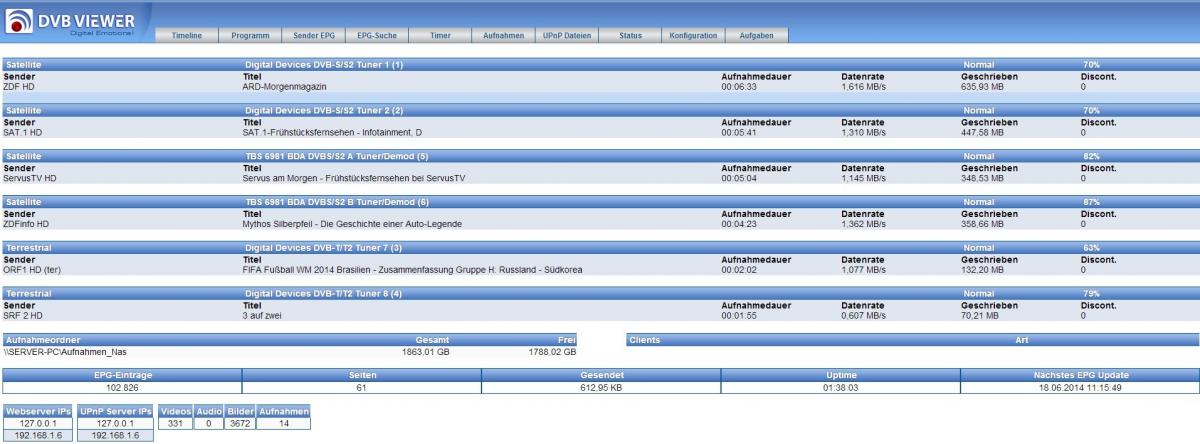Click the 612,95 KB sent value
The width and height of the screenshot is (1200, 444).
[x=601, y=386]
